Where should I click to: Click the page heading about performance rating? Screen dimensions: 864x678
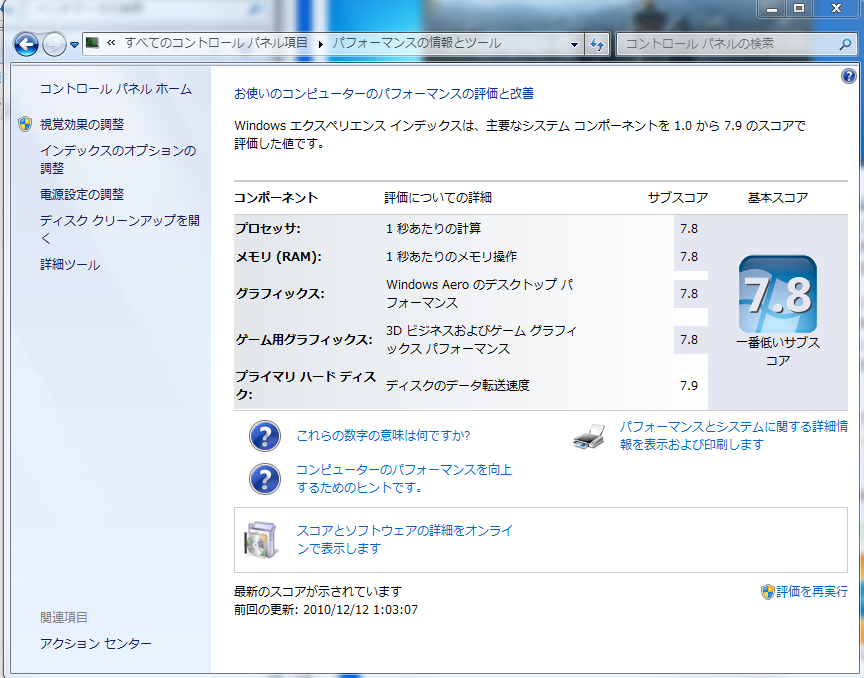click(384, 93)
